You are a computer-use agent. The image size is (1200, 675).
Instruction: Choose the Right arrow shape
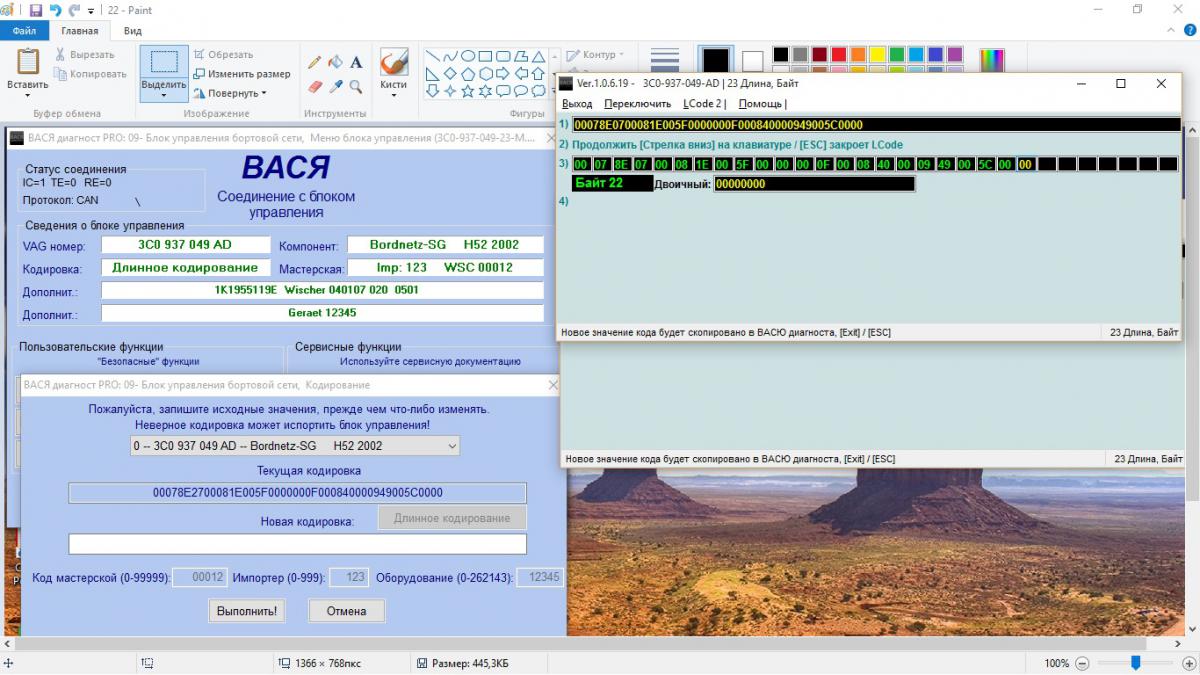tap(504, 74)
